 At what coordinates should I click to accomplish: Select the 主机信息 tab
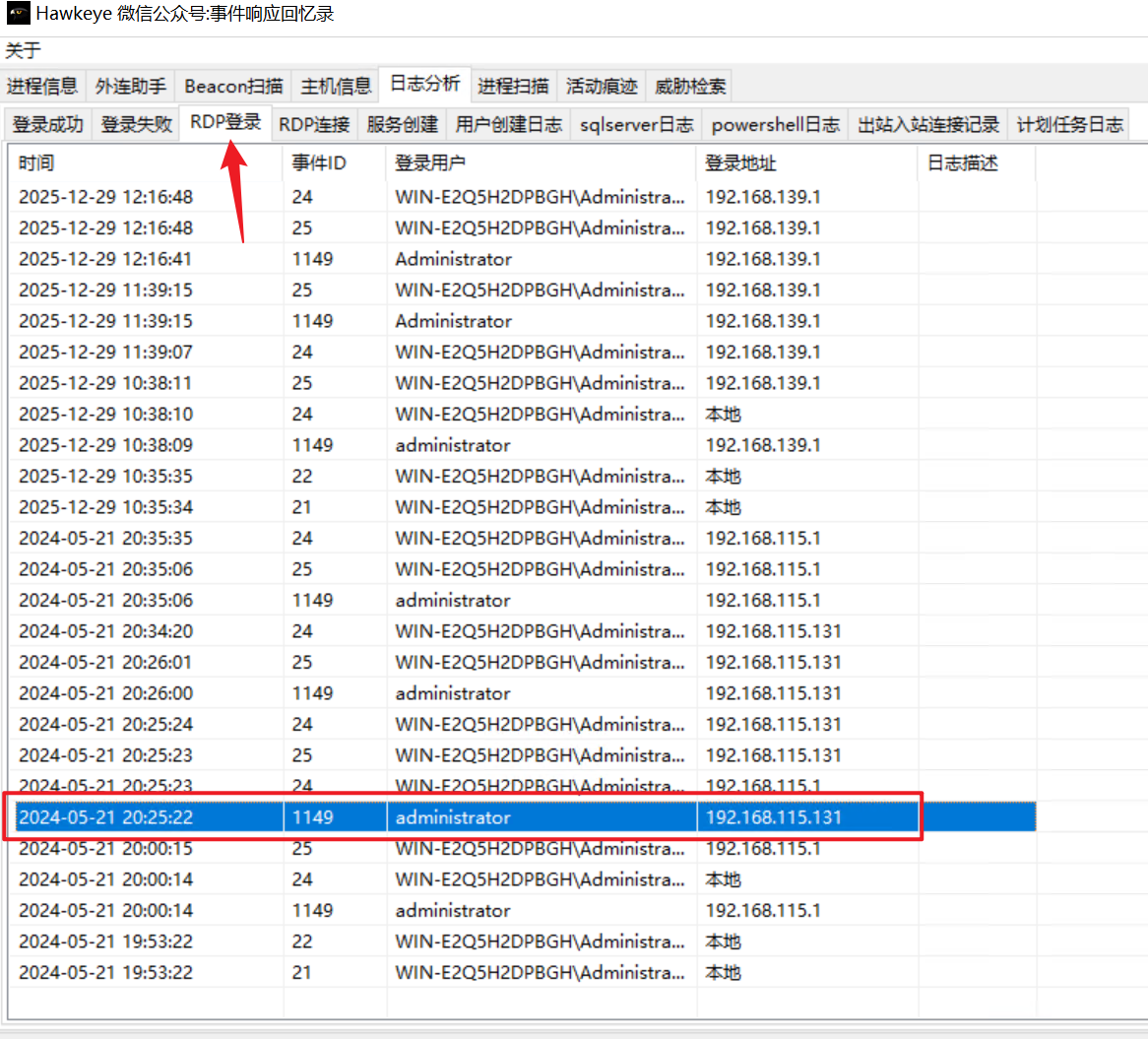(336, 87)
